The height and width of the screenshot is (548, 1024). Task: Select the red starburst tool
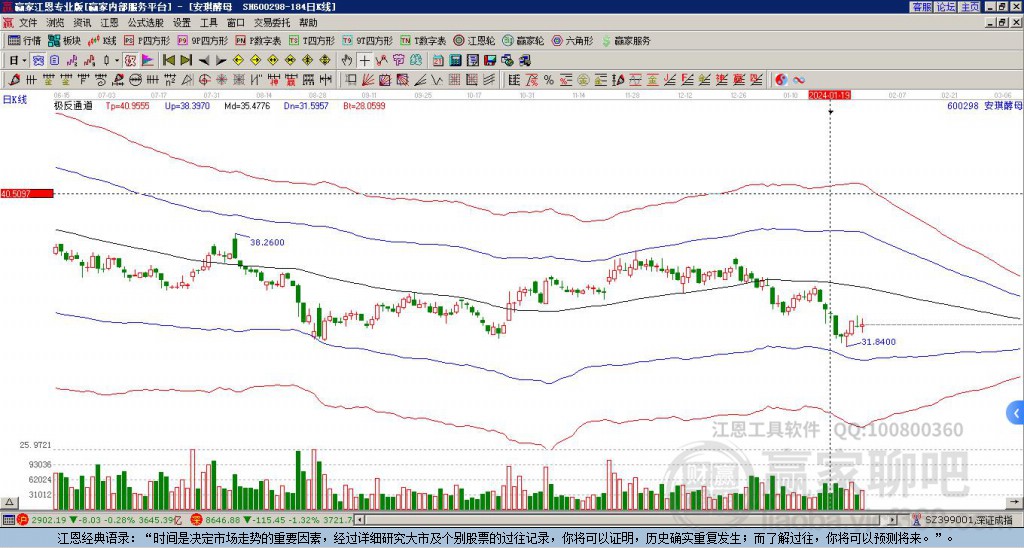click(222, 80)
